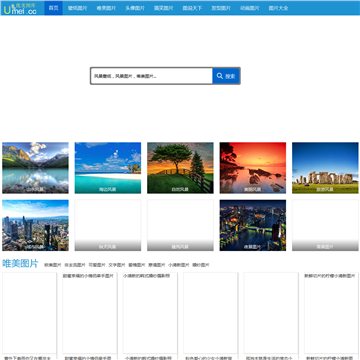Open the 文字图片 sub-category link
The image size is (360, 360).
coord(117,265)
